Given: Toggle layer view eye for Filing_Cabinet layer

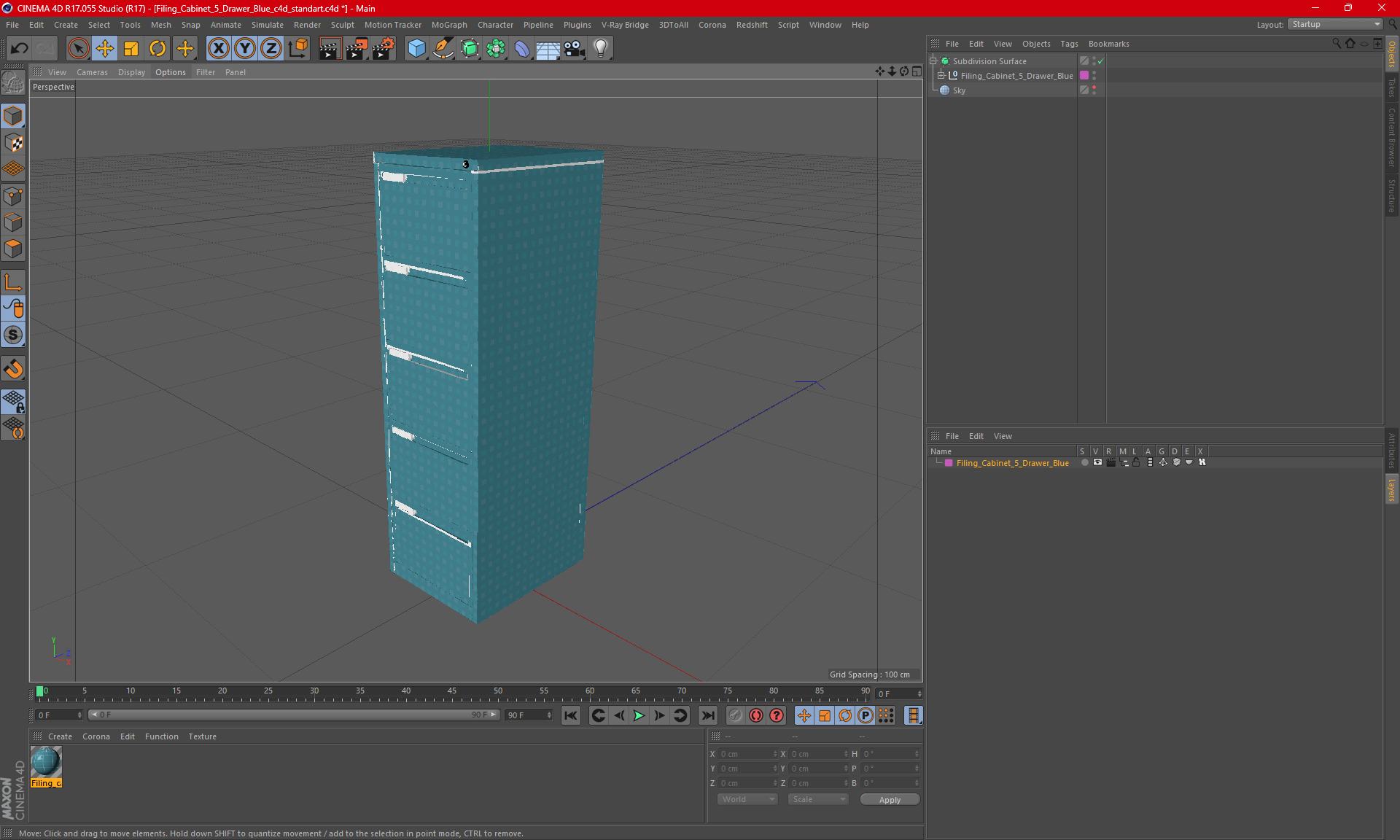Looking at the screenshot, I should [x=1097, y=462].
